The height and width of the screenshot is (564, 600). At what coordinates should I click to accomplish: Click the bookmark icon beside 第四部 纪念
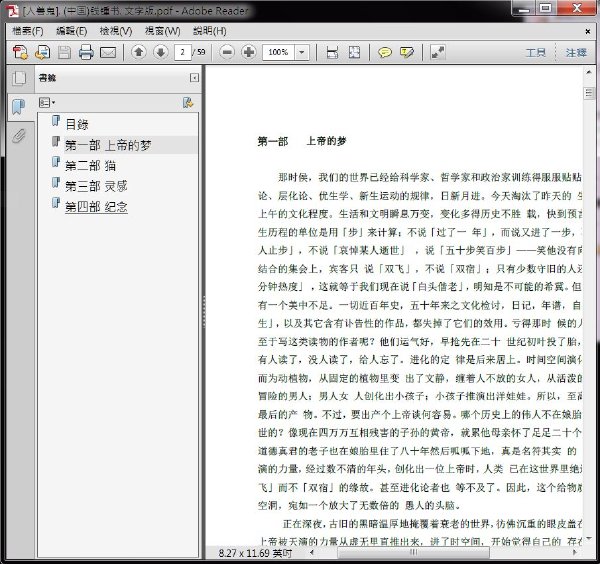(56, 203)
